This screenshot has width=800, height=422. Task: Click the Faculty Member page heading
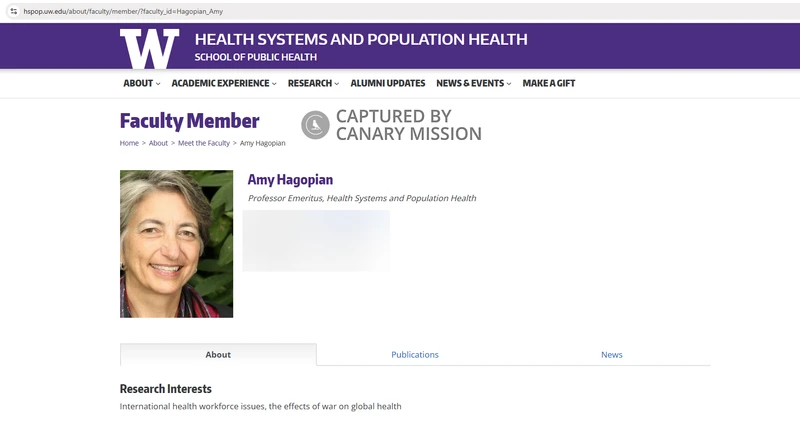[189, 121]
